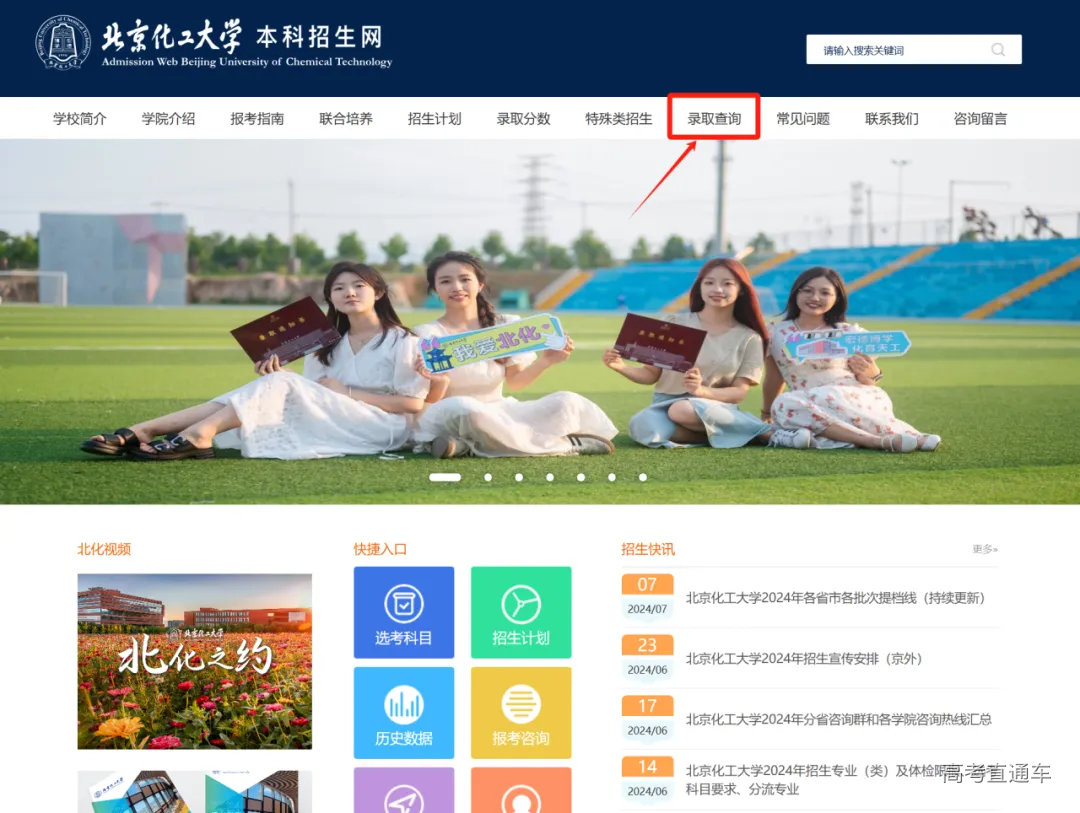Open the 录取分数 navigation item
Viewport: 1080px width, 813px height.
click(x=524, y=117)
